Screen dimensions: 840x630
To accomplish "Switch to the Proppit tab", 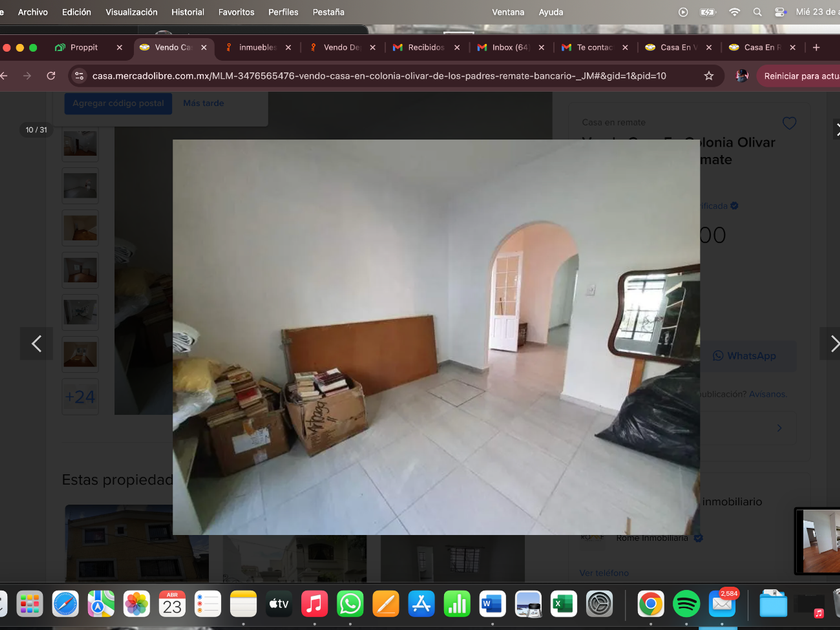I will tap(84, 47).
